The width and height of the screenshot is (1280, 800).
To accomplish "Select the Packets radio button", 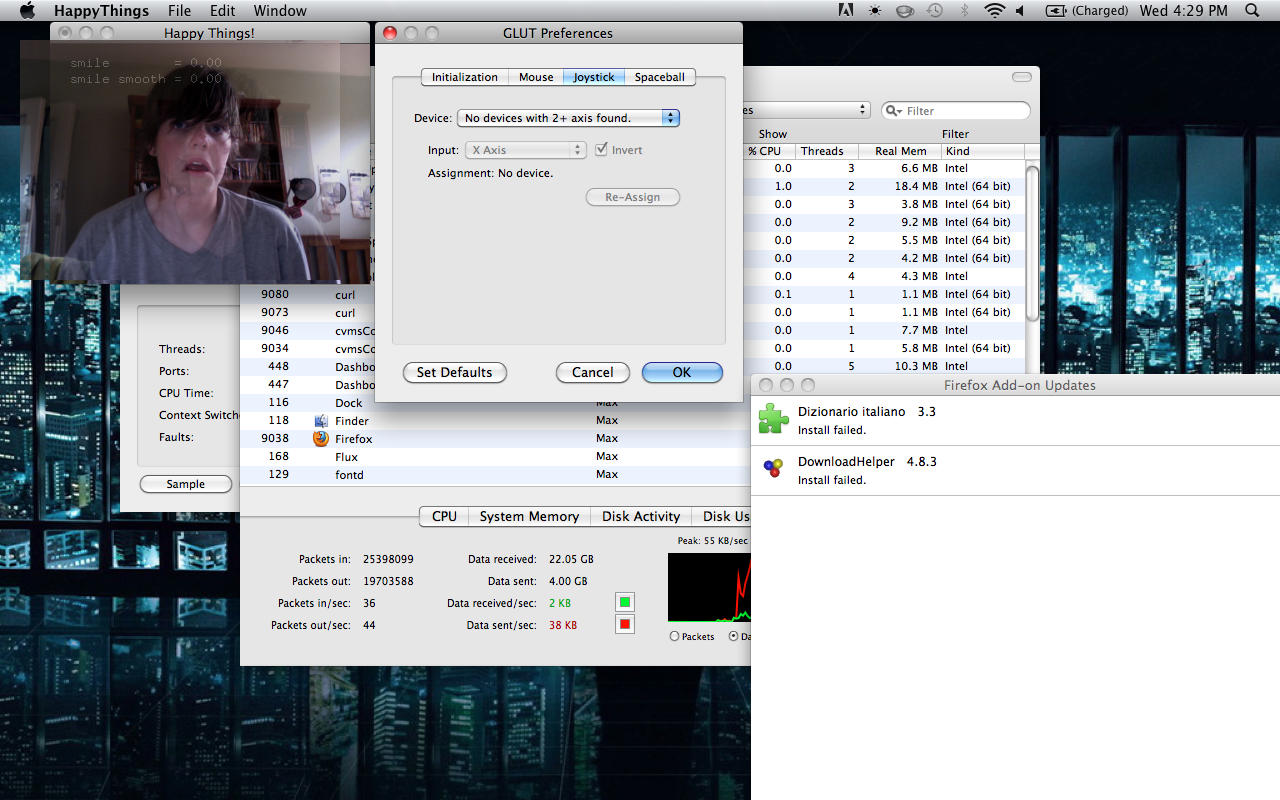I will [x=674, y=636].
